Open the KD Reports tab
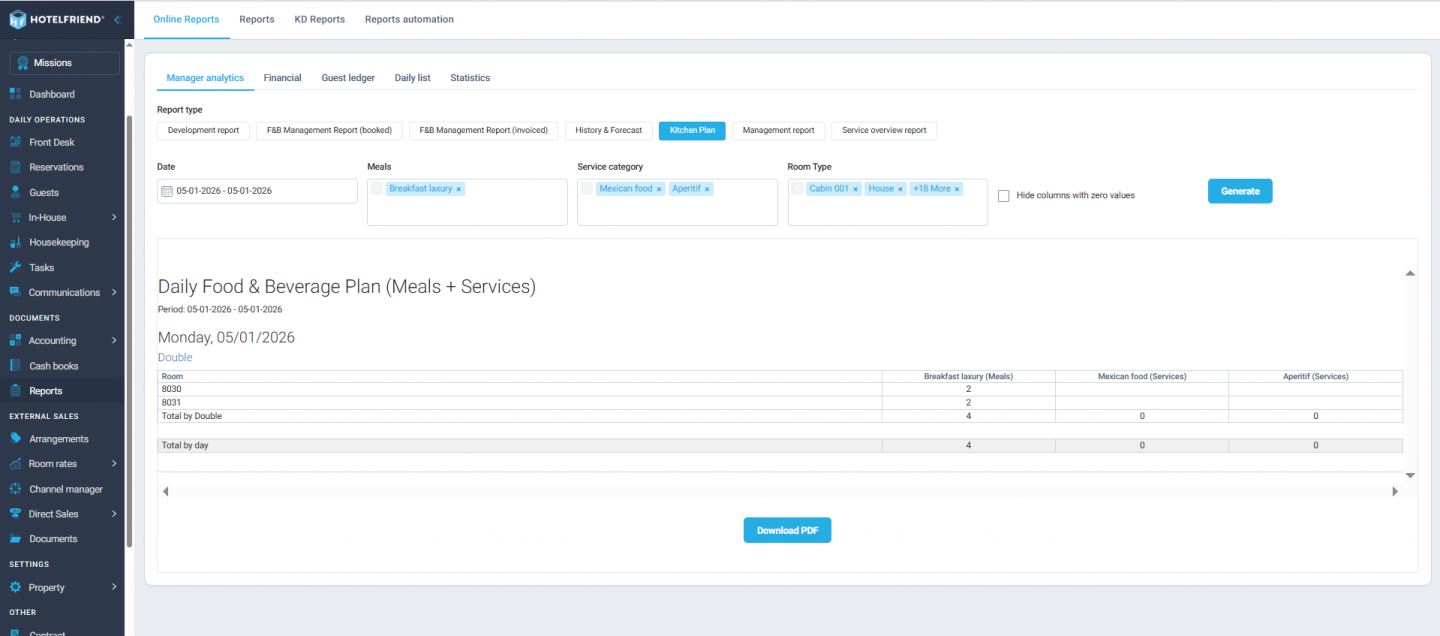This screenshot has height=636, width=1440. click(319, 18)
